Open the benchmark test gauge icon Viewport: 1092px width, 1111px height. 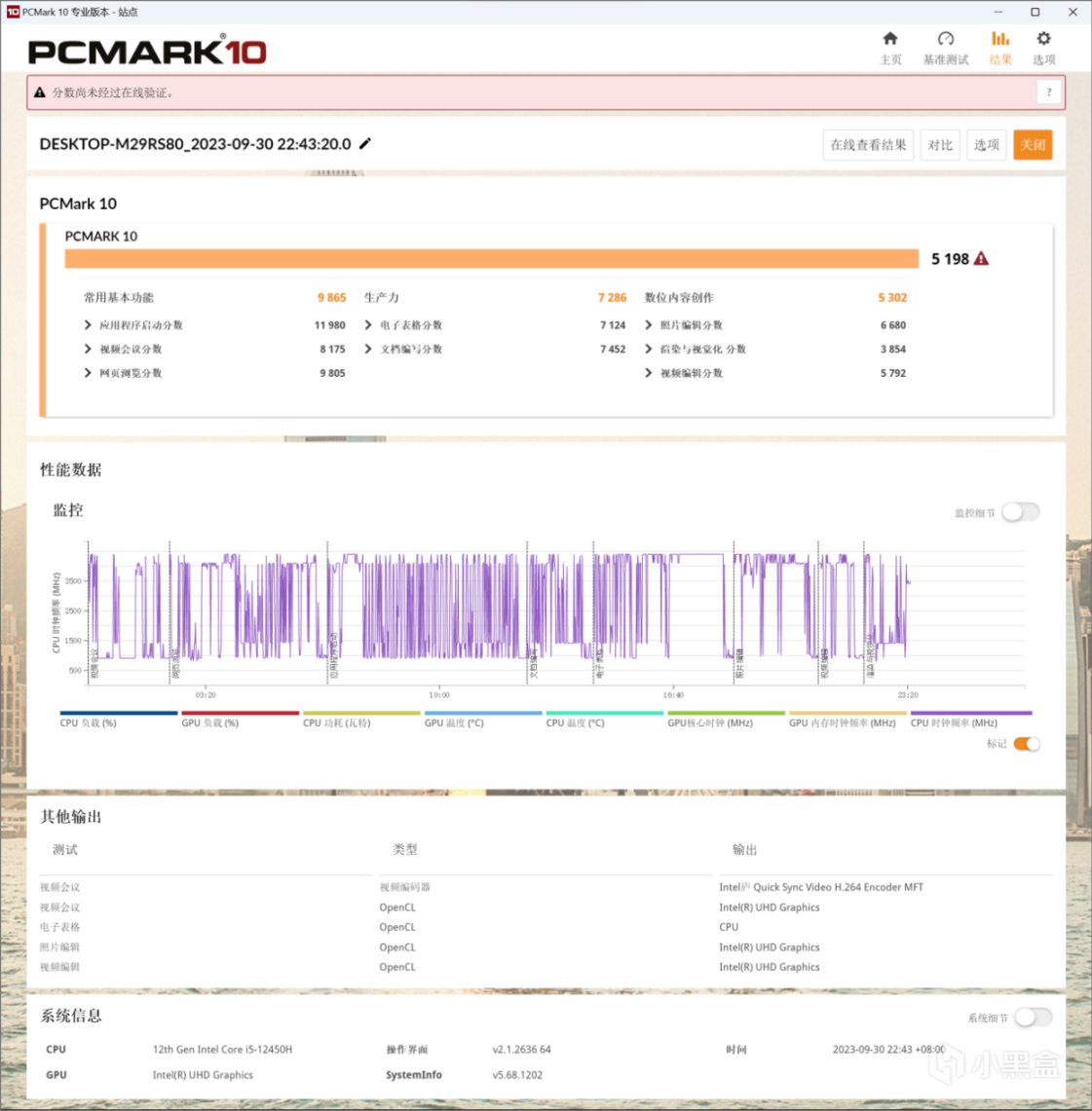click(x=945, y=39)
